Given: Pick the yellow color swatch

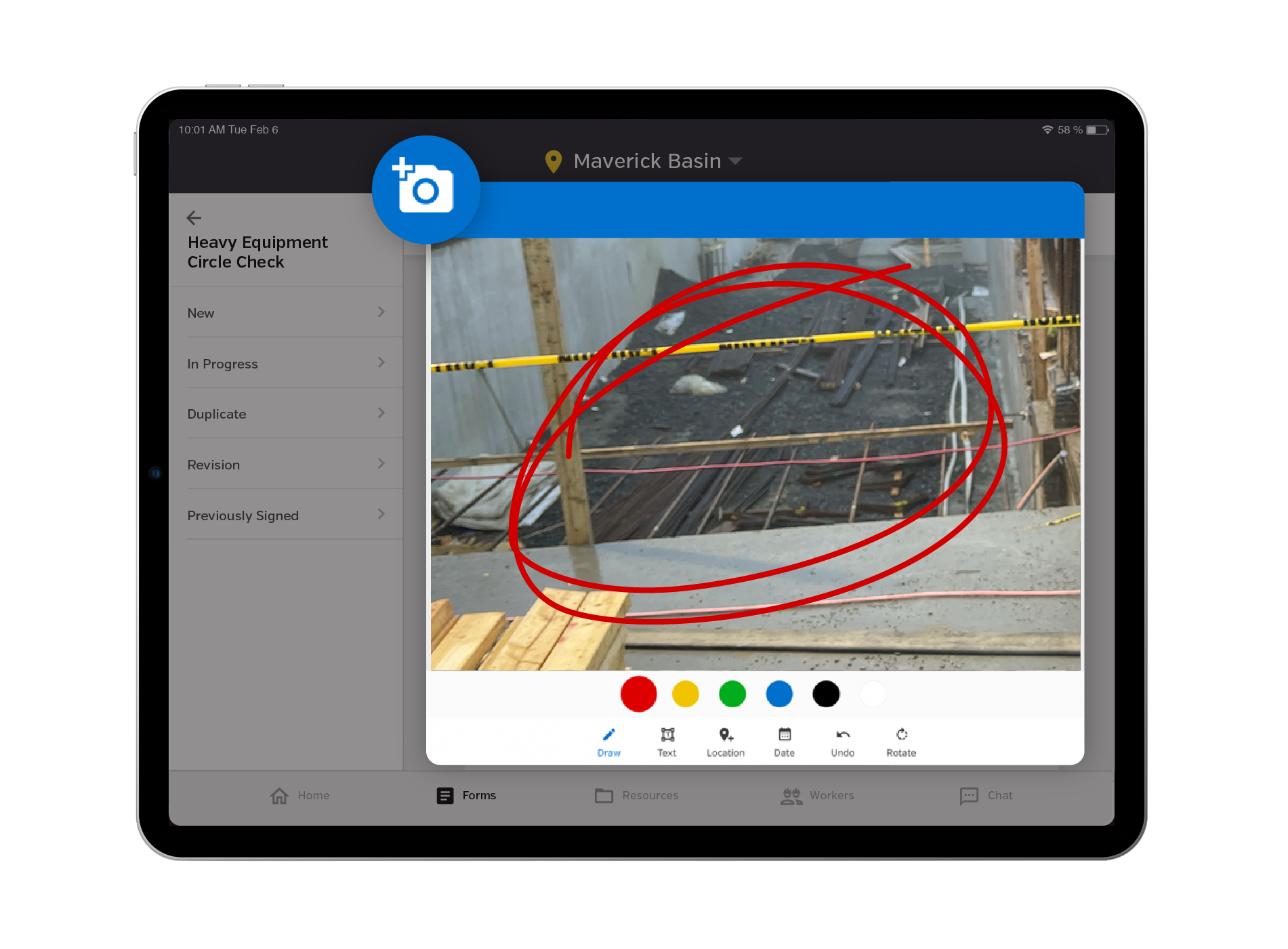Looking at the screenshot, I should pos(685,694).
